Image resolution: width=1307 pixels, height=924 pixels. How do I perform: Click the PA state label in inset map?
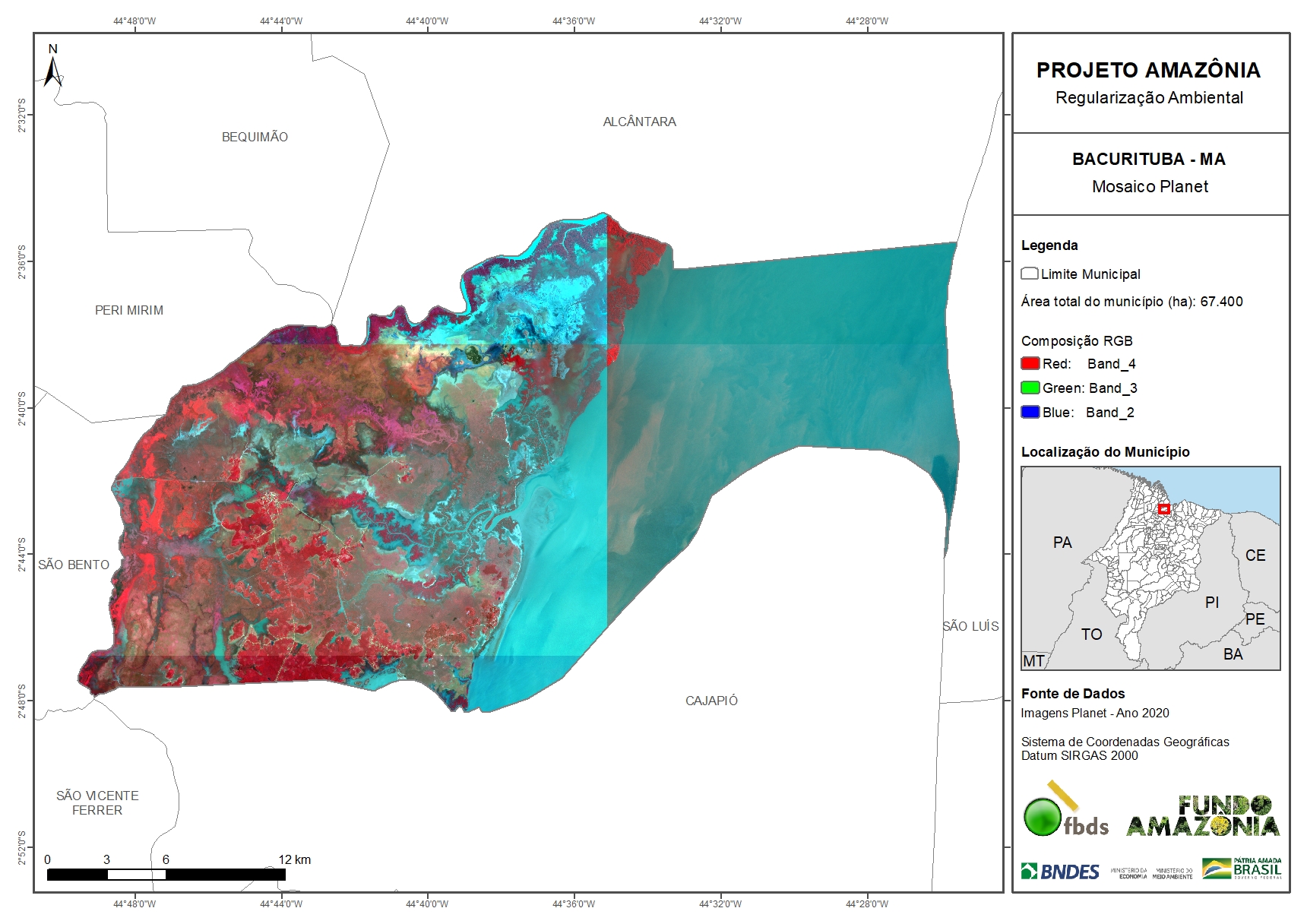(1062, 543)
